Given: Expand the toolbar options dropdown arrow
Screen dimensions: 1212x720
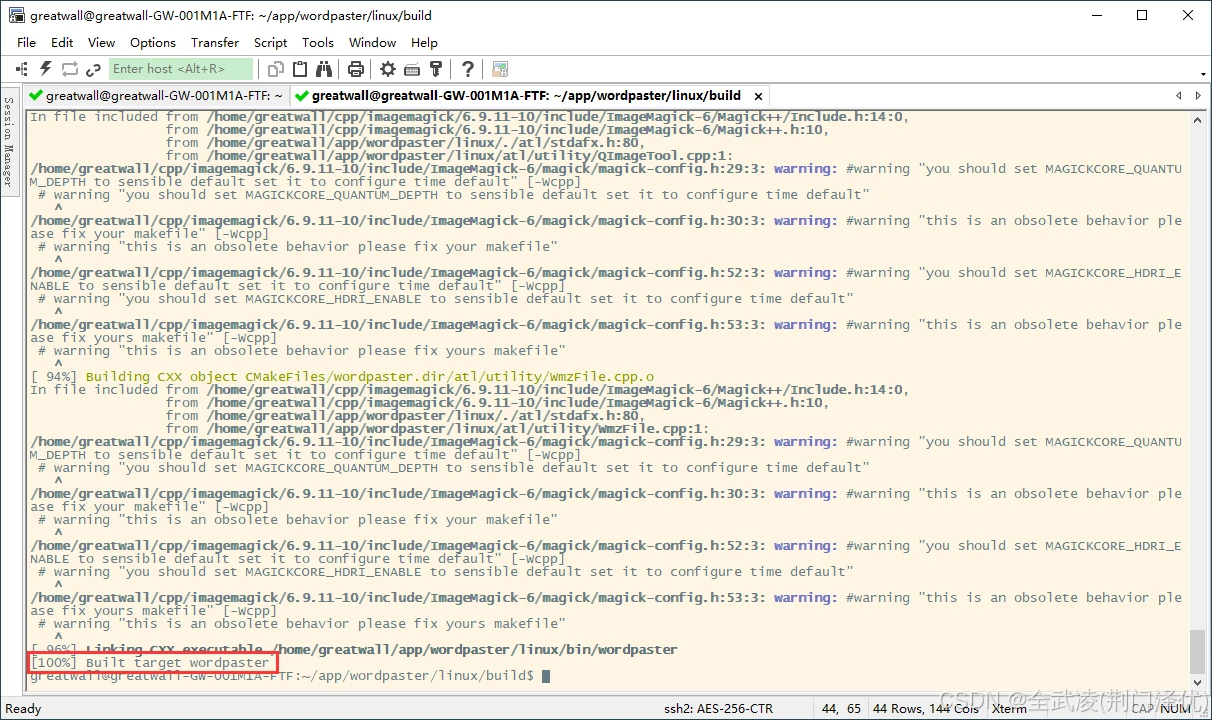Looking at the screenshot, I should coord(1203,73).
